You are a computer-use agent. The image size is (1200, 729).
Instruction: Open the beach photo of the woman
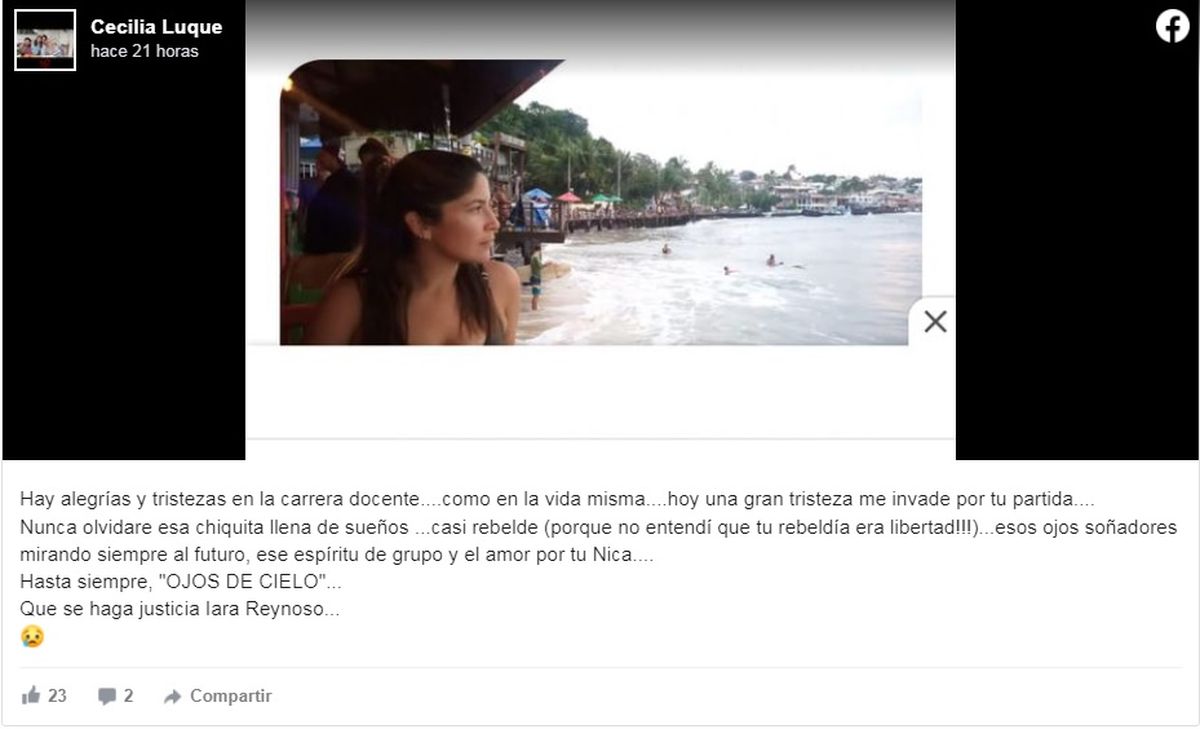600,202
